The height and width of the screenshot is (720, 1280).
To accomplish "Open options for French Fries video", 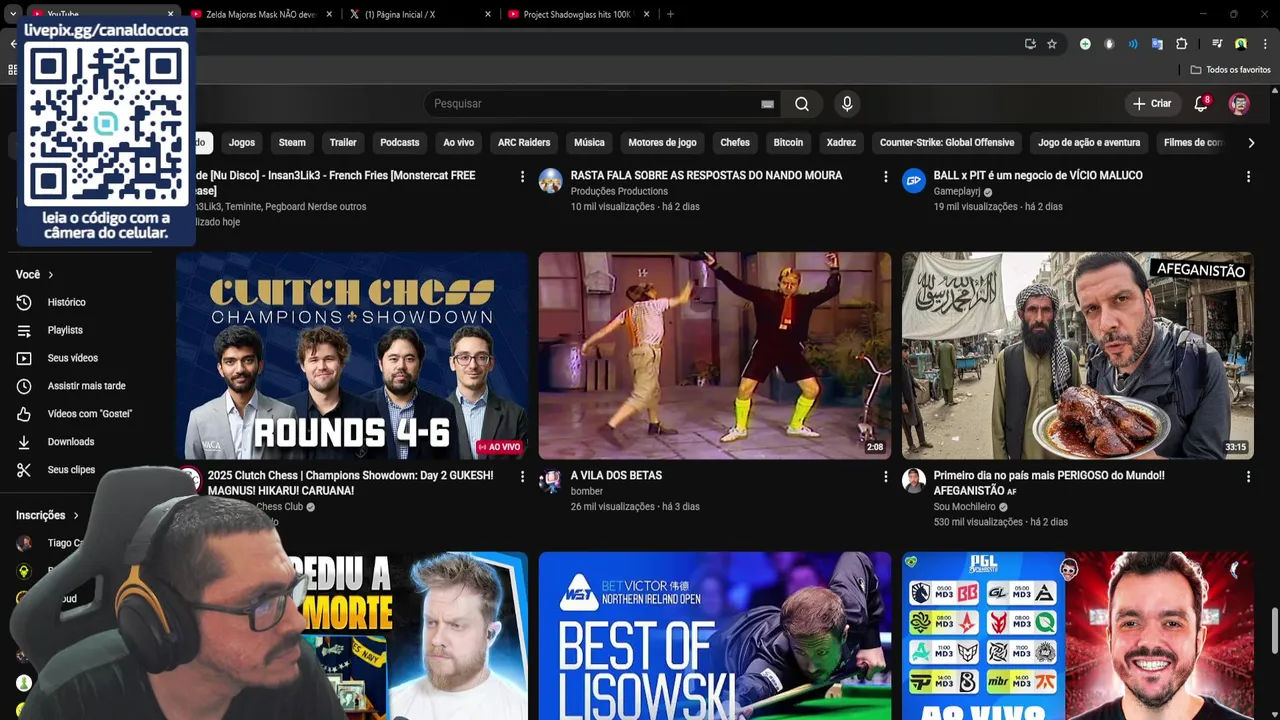I will 522,177.
